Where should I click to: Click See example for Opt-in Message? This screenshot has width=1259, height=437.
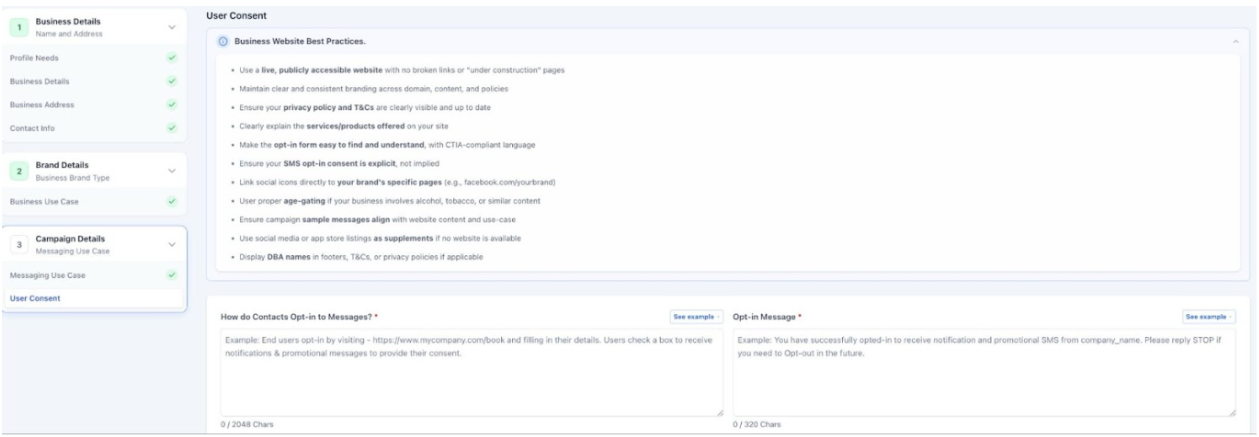click(x=1208, y=317)
